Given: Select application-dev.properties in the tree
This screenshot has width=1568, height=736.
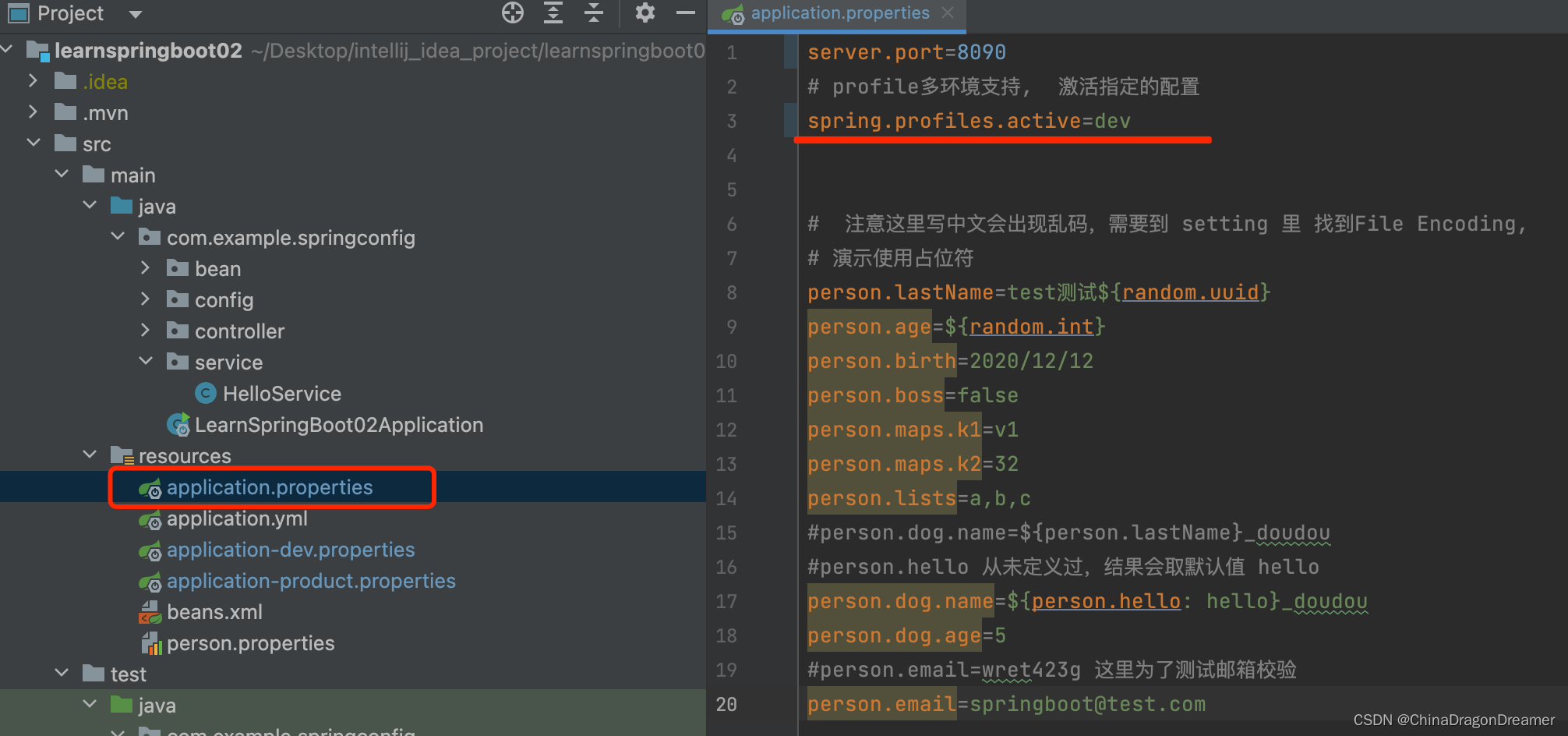Looking at the screenshot, I should coord(291,550).
